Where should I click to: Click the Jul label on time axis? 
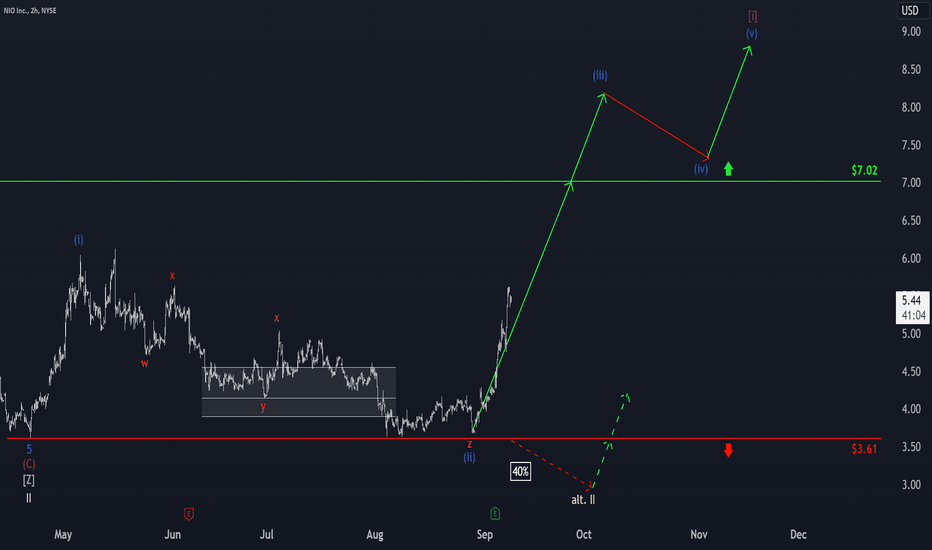(x=266, y=535)
